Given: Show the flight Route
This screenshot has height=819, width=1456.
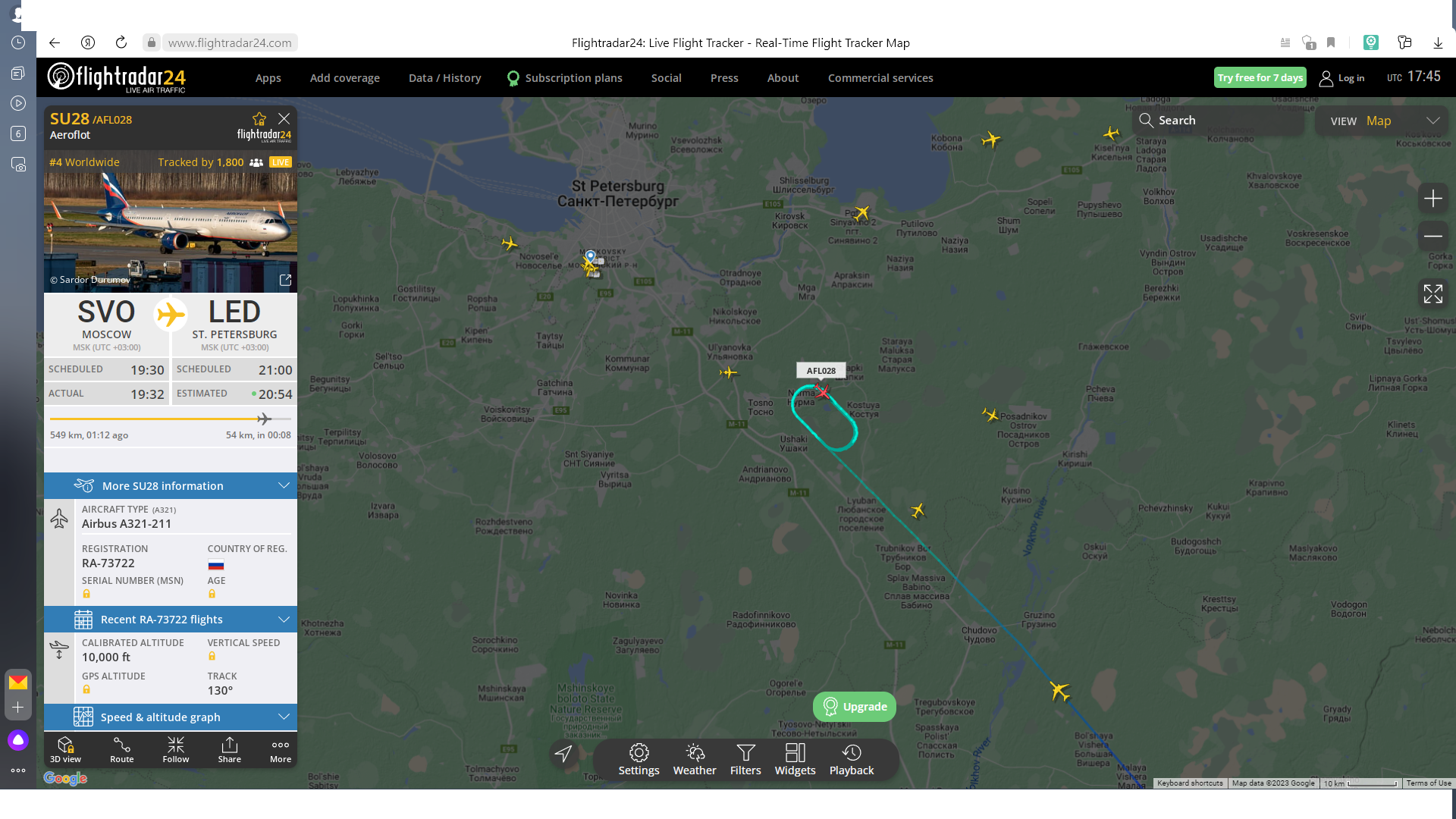Looking at the screenshot, I should pos(121,750).
